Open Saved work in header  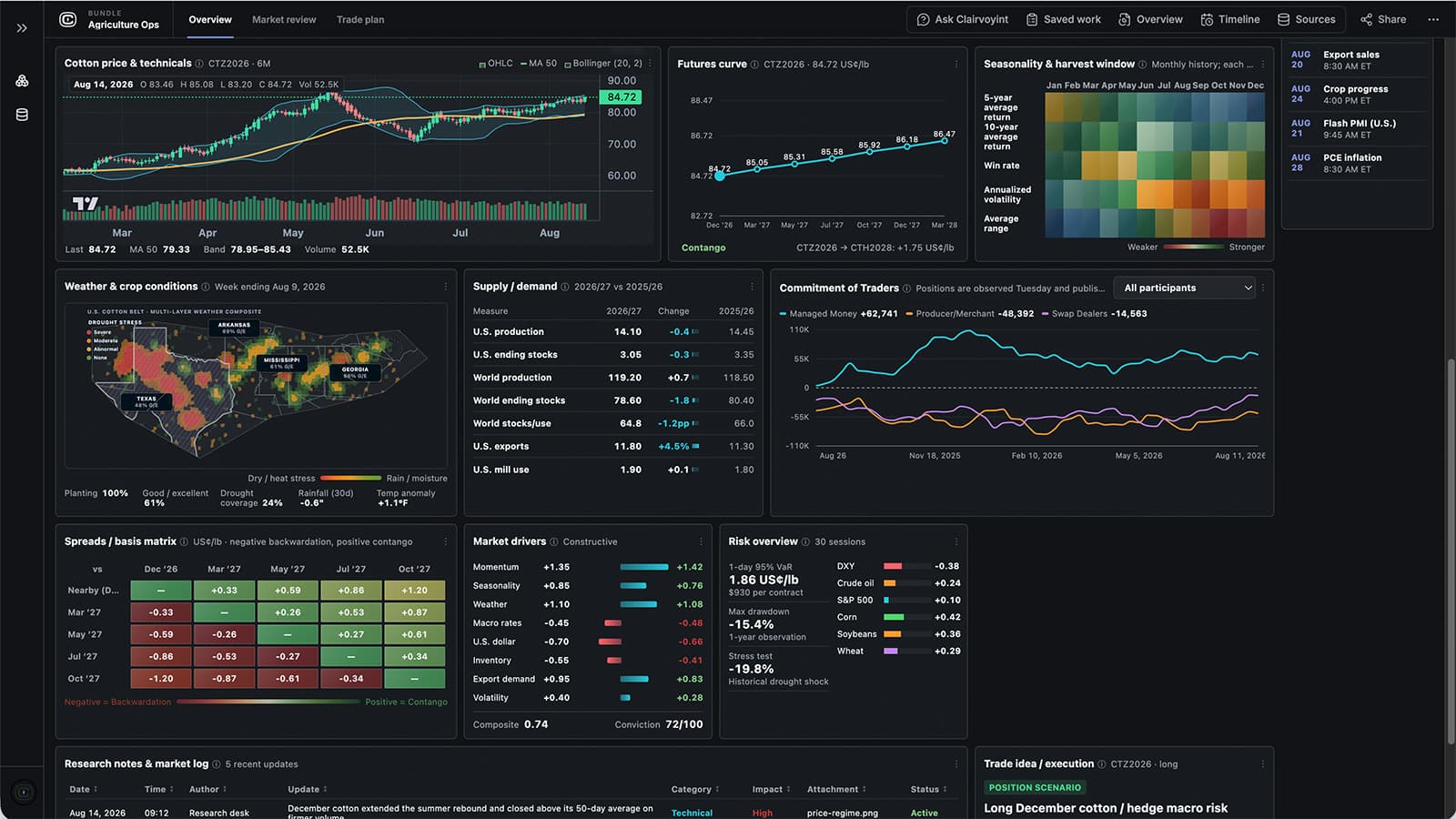pos(1063,19)
